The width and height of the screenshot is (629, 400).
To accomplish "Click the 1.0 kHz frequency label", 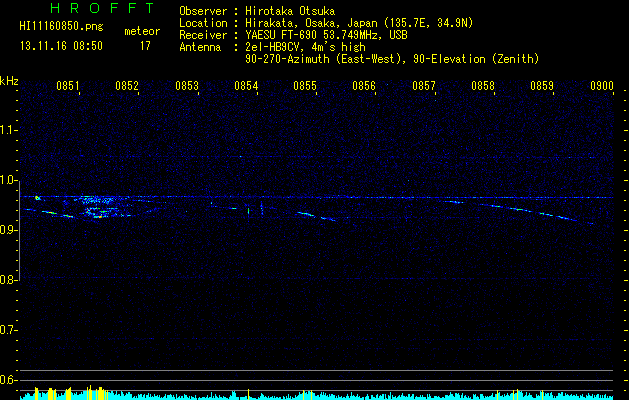I will (9, 180).
